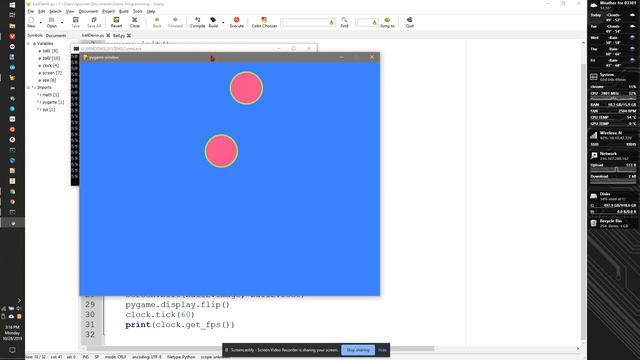Open the Help menu
Viewport: 640px width, 360px height.
[151, 11]
